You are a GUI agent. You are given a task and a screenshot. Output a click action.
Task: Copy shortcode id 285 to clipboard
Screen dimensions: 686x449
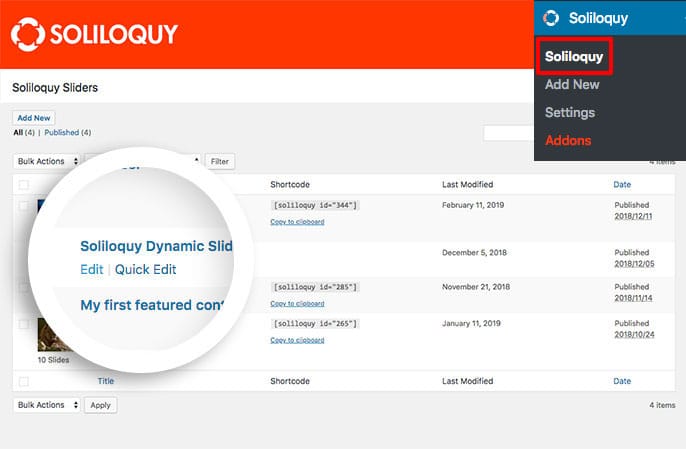click(297, 304)
